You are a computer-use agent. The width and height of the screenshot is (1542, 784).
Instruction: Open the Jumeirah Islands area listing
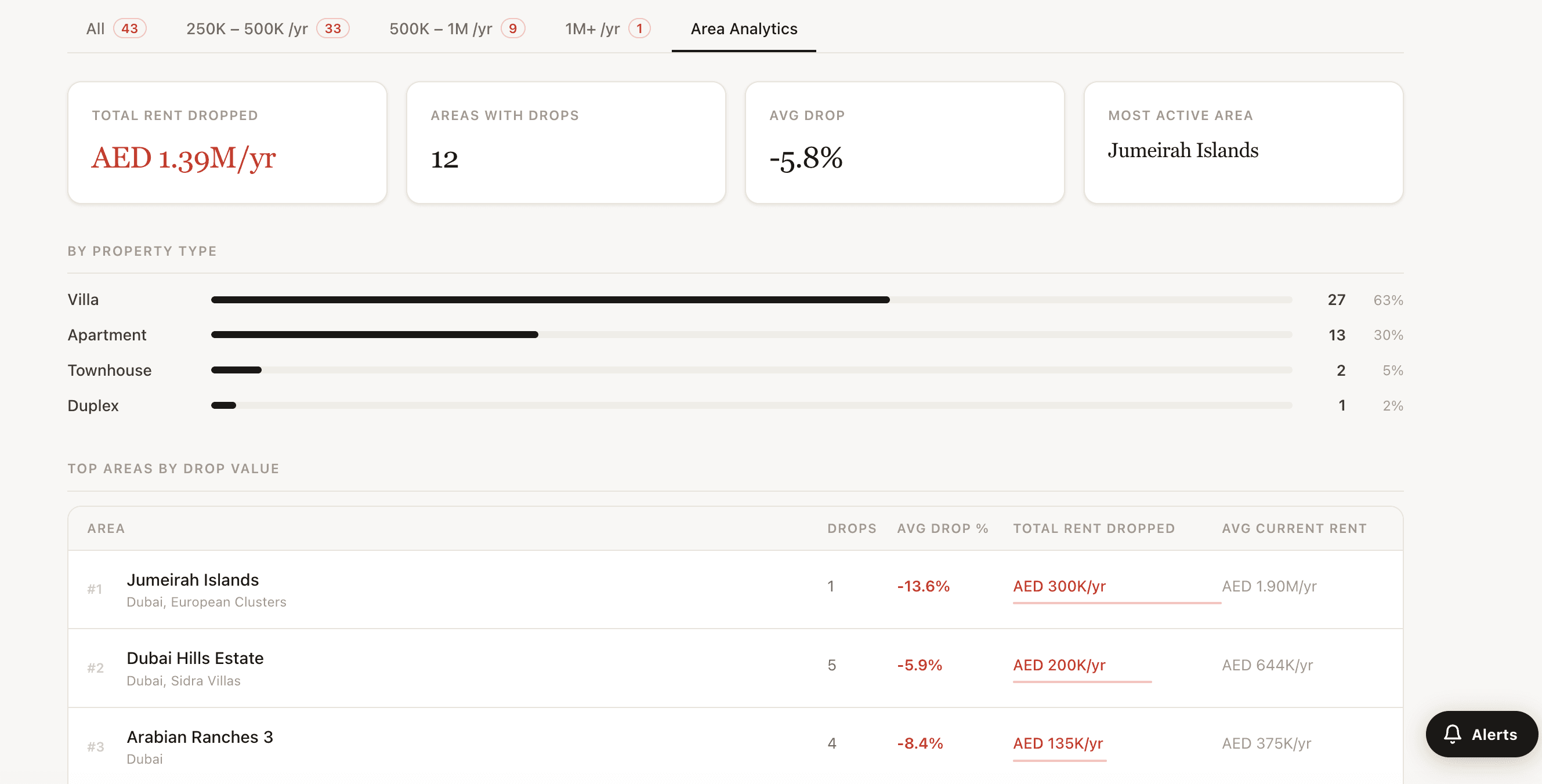tap(193, 579)
